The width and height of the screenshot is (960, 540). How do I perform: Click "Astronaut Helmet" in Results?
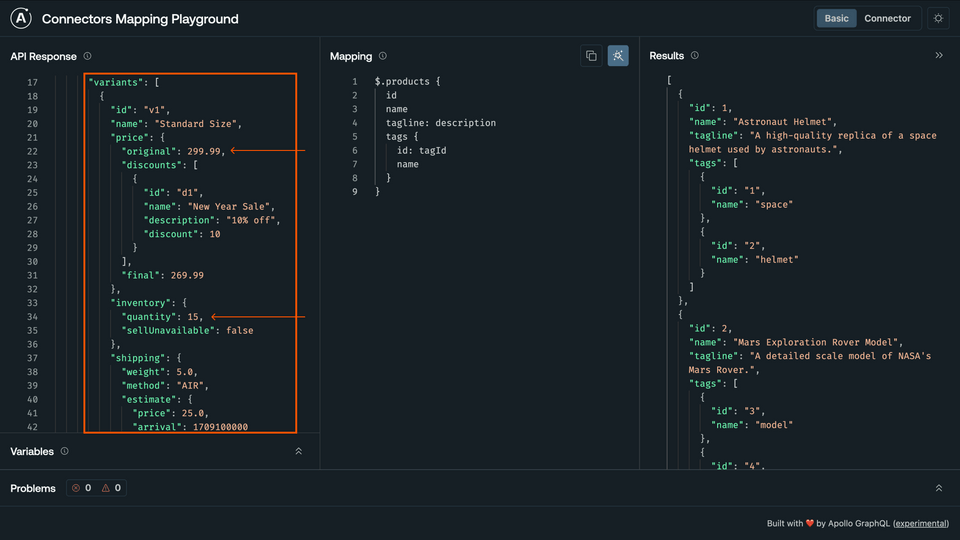pos(782,122)
